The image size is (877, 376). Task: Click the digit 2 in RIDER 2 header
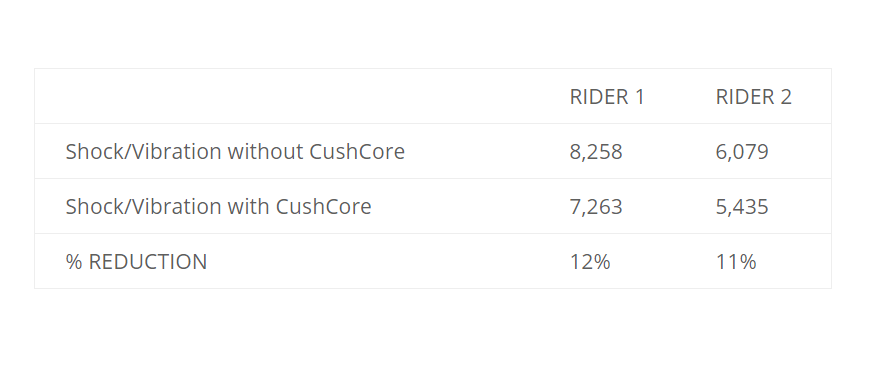point(786,97)
